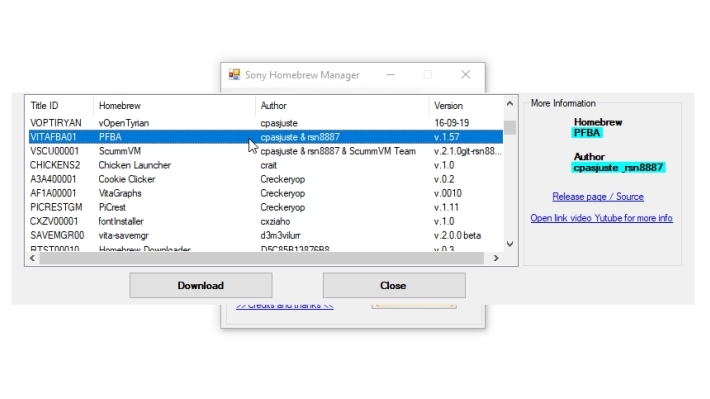Select the AF1A00001 row
The width and height of the screenshot is (710, 399).
pos(266,193)
